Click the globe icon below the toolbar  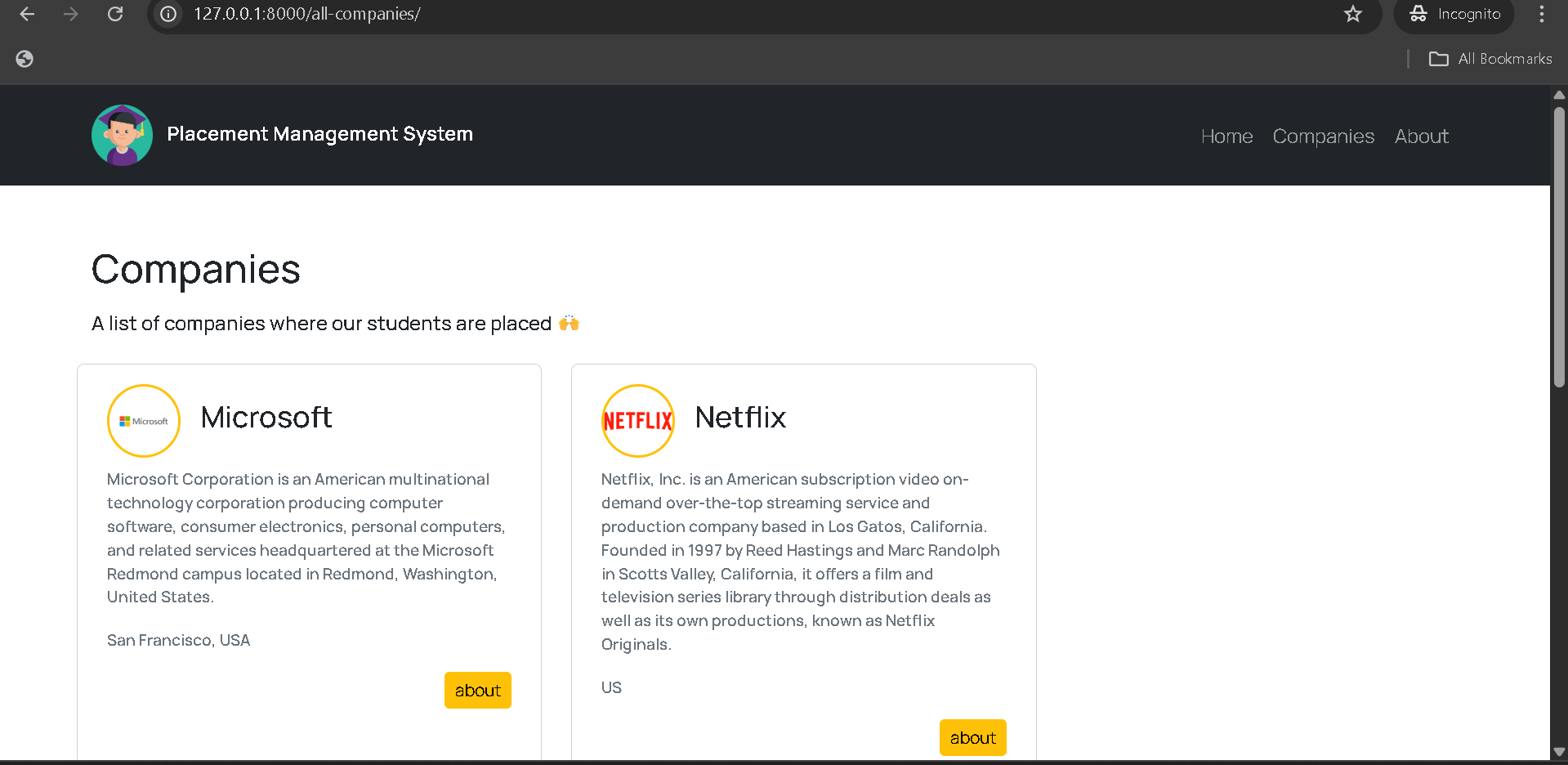[24, 58]
